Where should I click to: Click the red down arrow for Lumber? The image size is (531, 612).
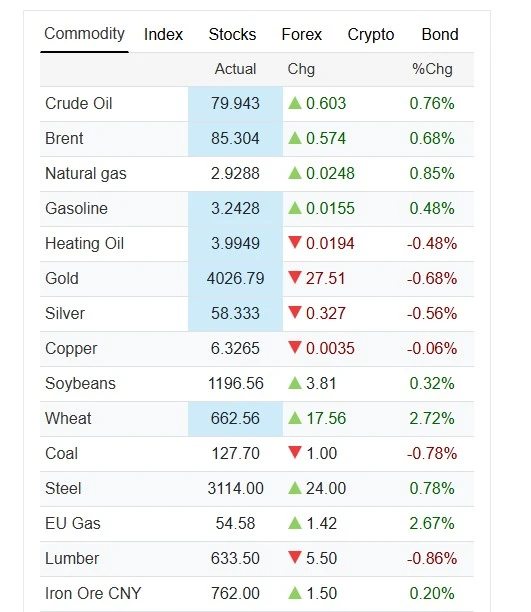pos(295,557)
